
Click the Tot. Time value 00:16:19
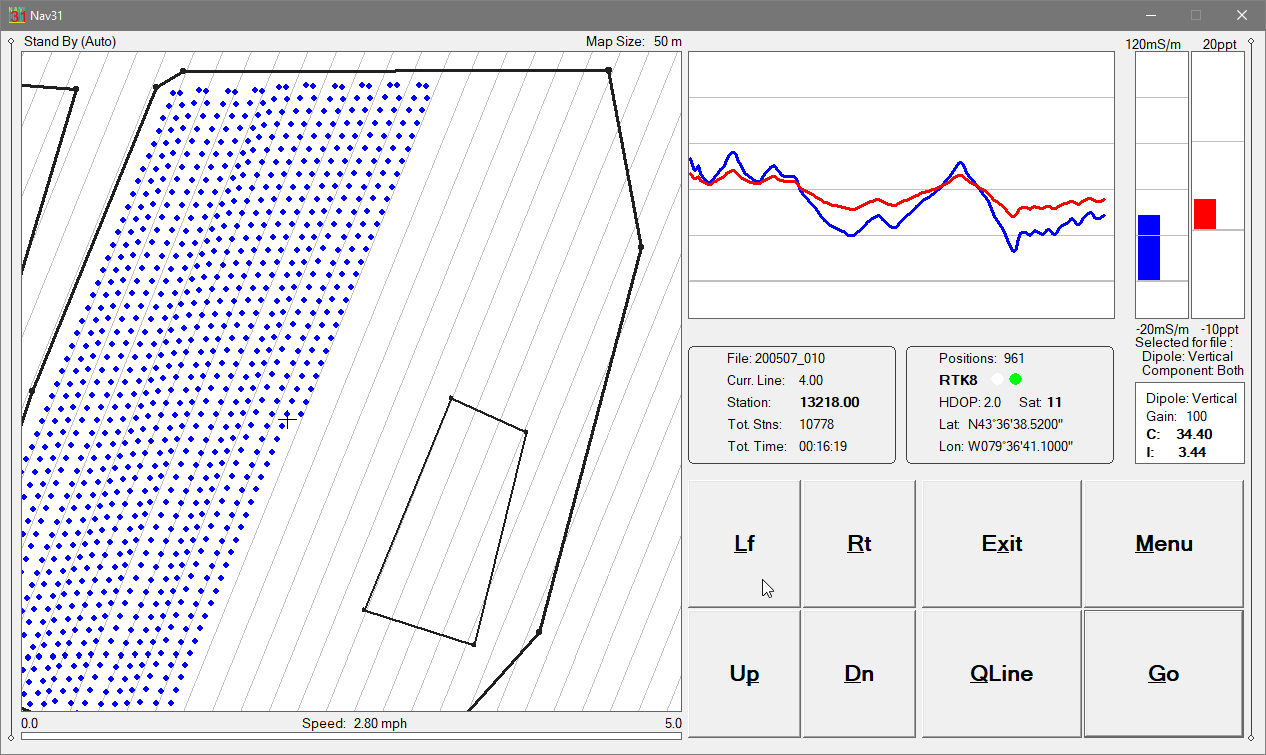(823, 446)
